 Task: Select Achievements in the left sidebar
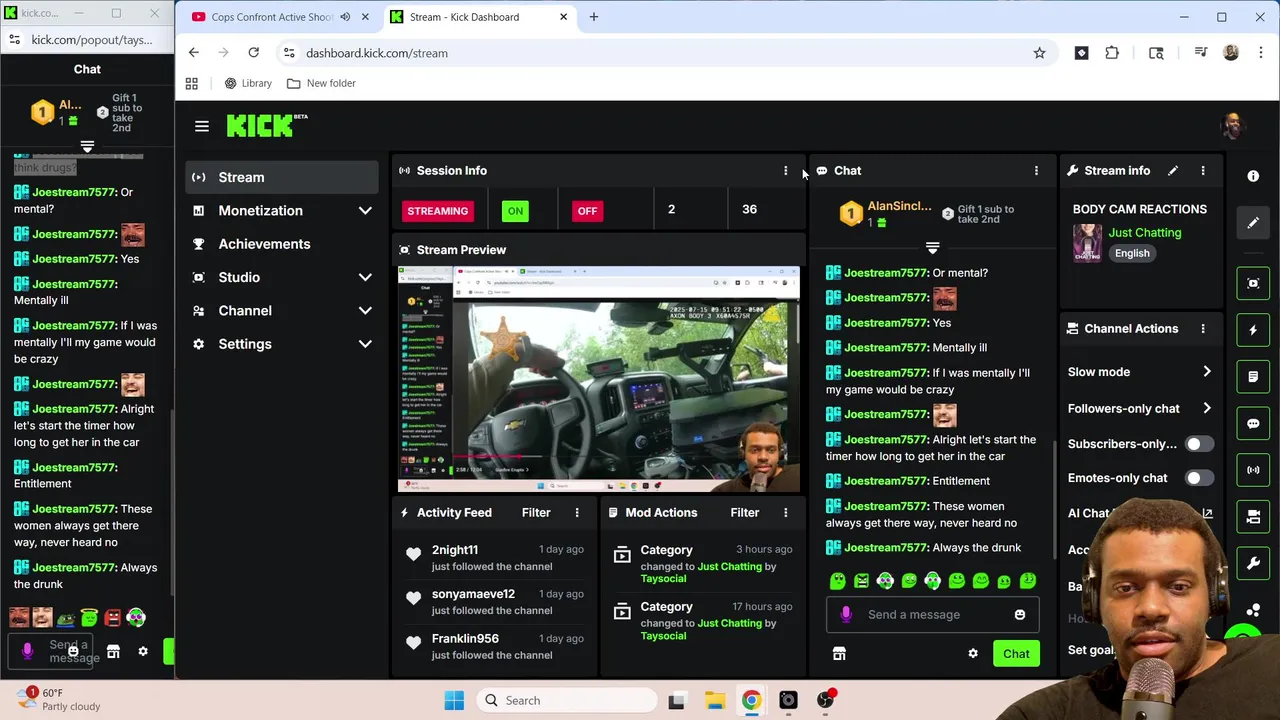click(282, 244)
